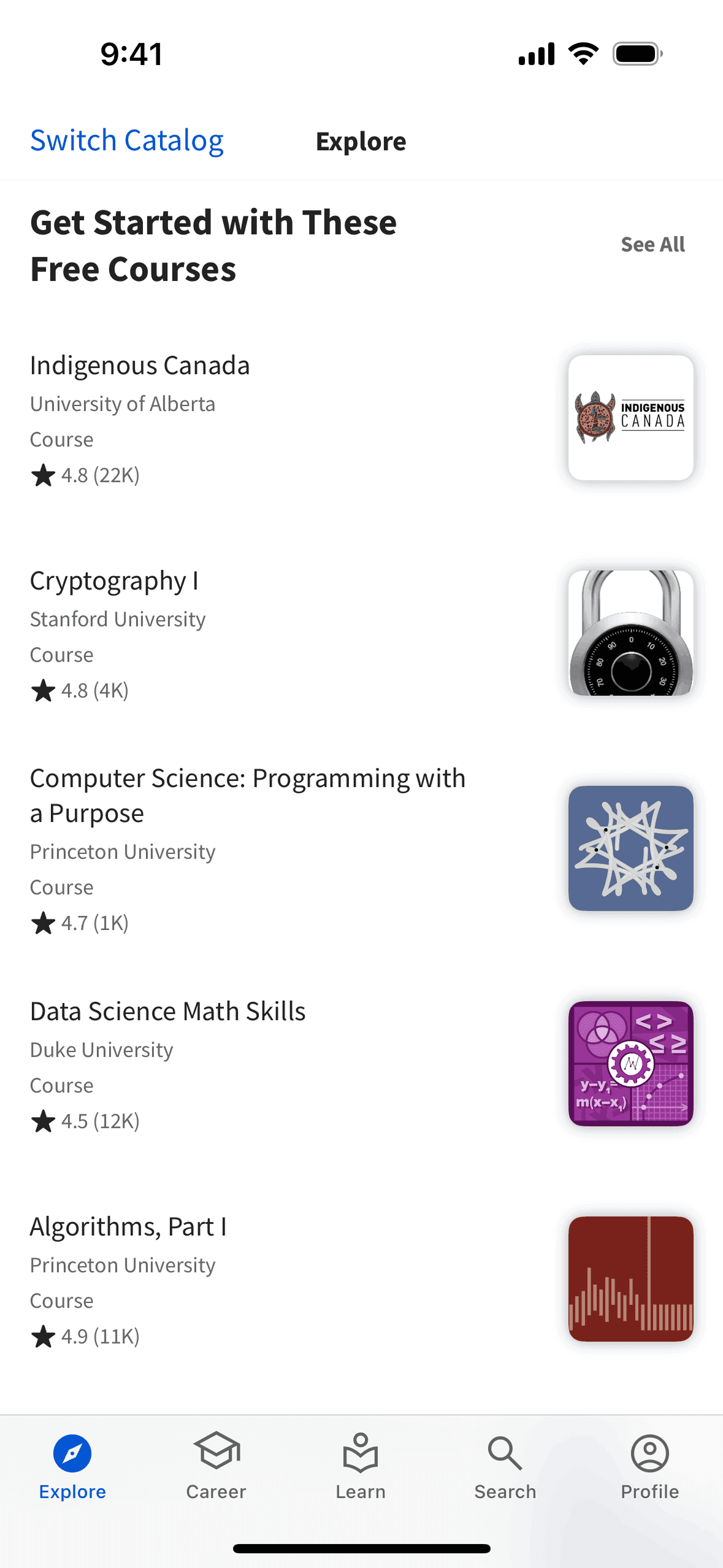
Task: Tap the Explore compass icon
Action: coord(72,1453)
